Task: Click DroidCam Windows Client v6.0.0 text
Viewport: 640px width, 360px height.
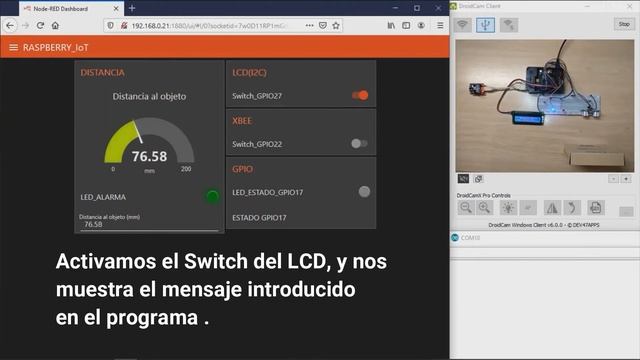Action: (544, 225)
